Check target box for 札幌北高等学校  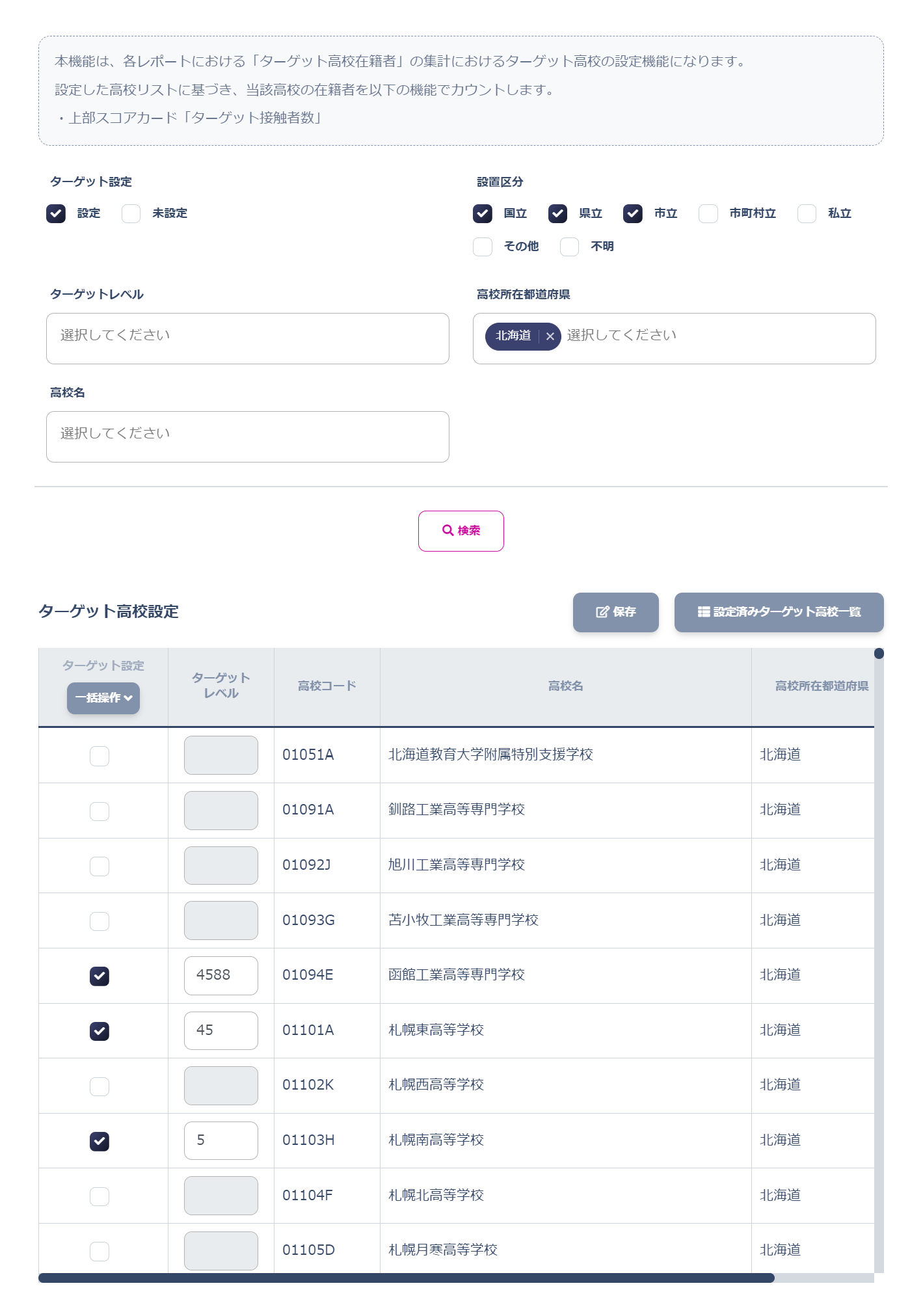click(100, 1196)
